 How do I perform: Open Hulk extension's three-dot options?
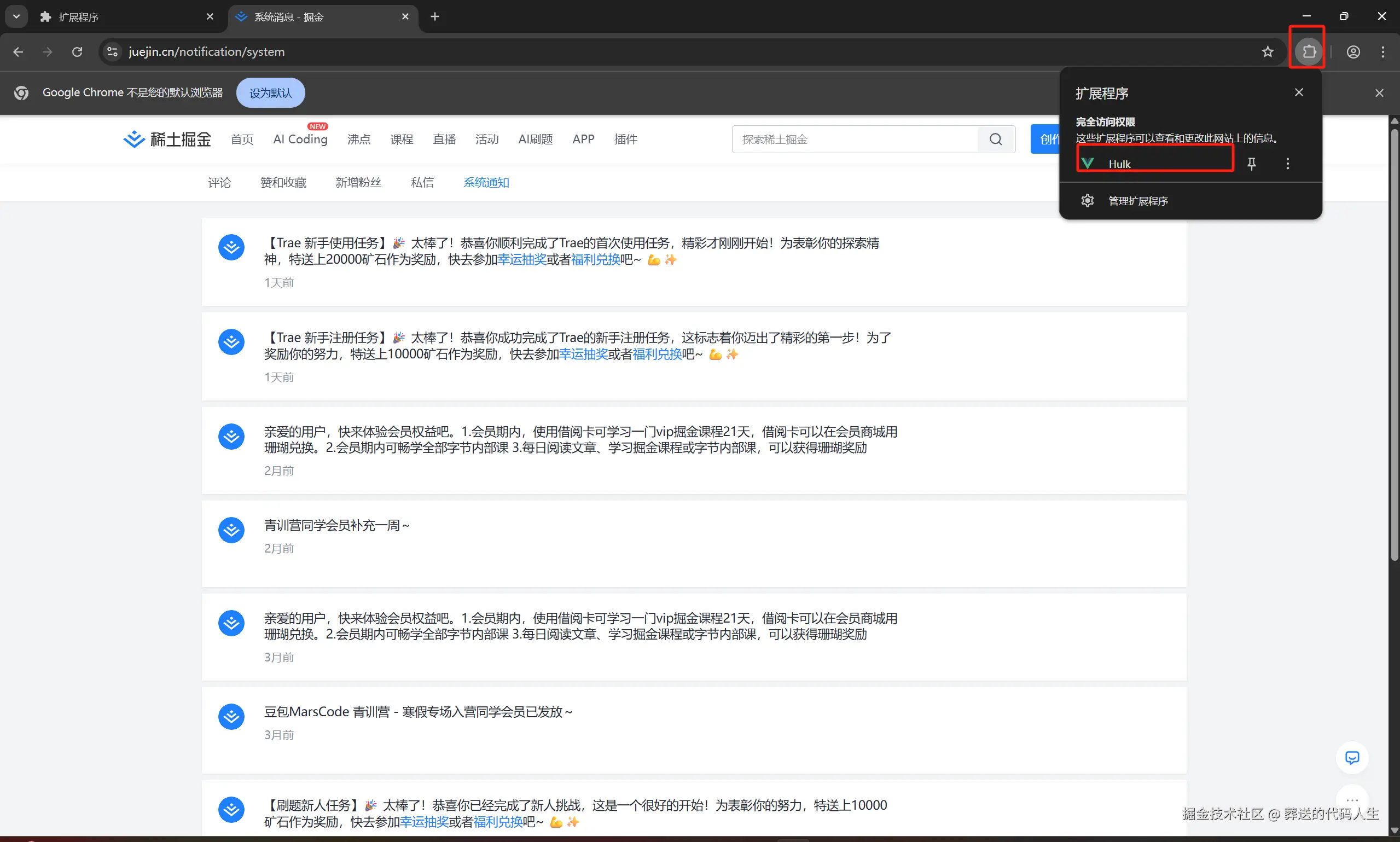(x=1288, y=164)
